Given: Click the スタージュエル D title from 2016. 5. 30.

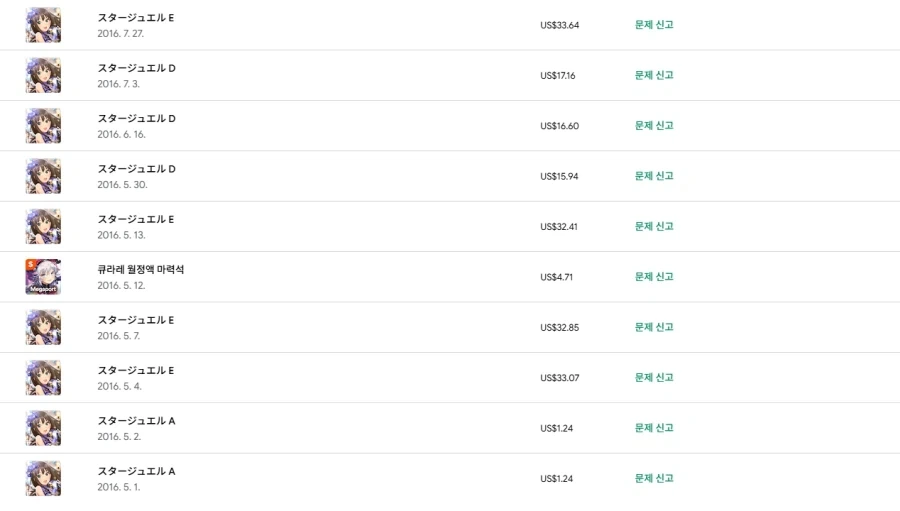Looking at the screenshot, I should coord(136,169).
